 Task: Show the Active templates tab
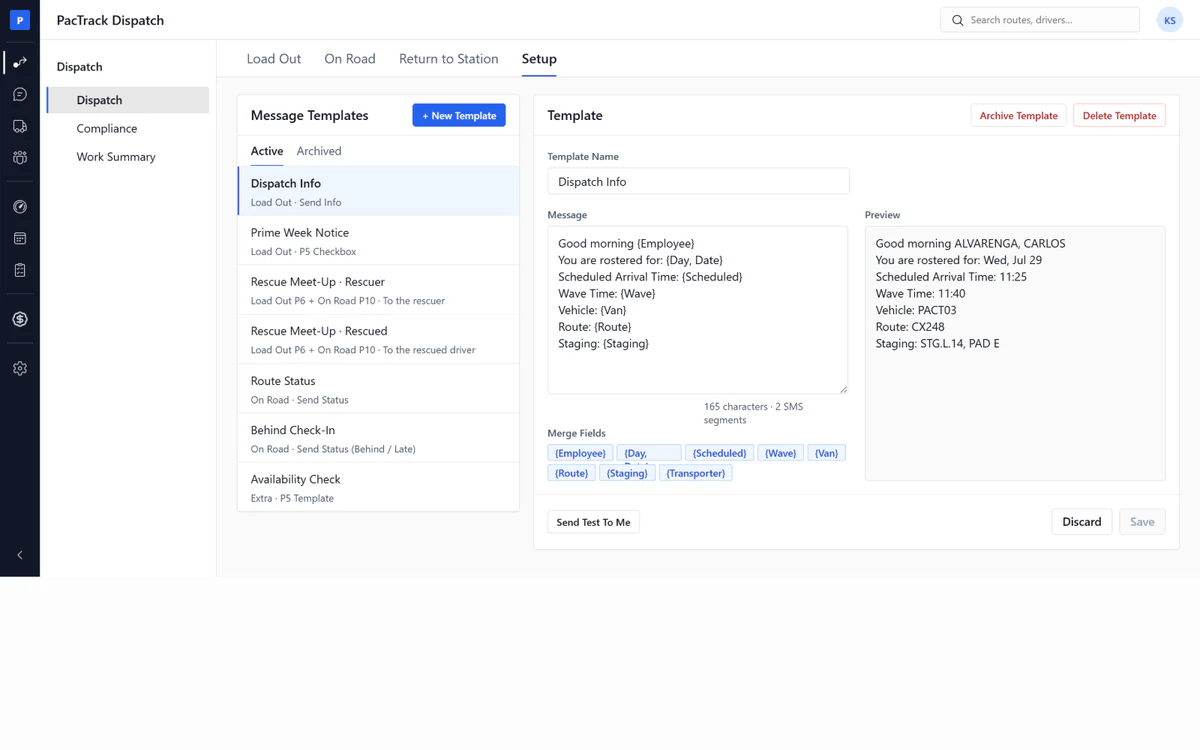[267, 151]
